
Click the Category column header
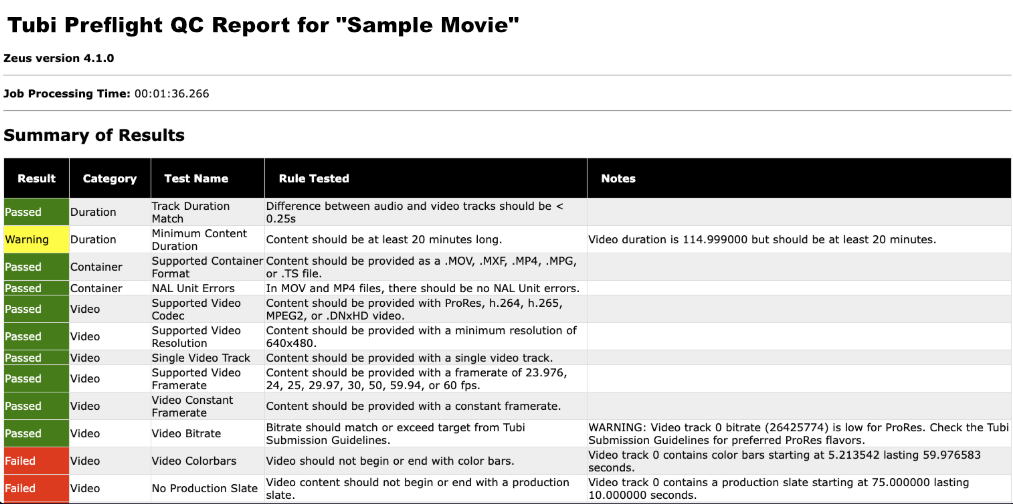(110, 178)
